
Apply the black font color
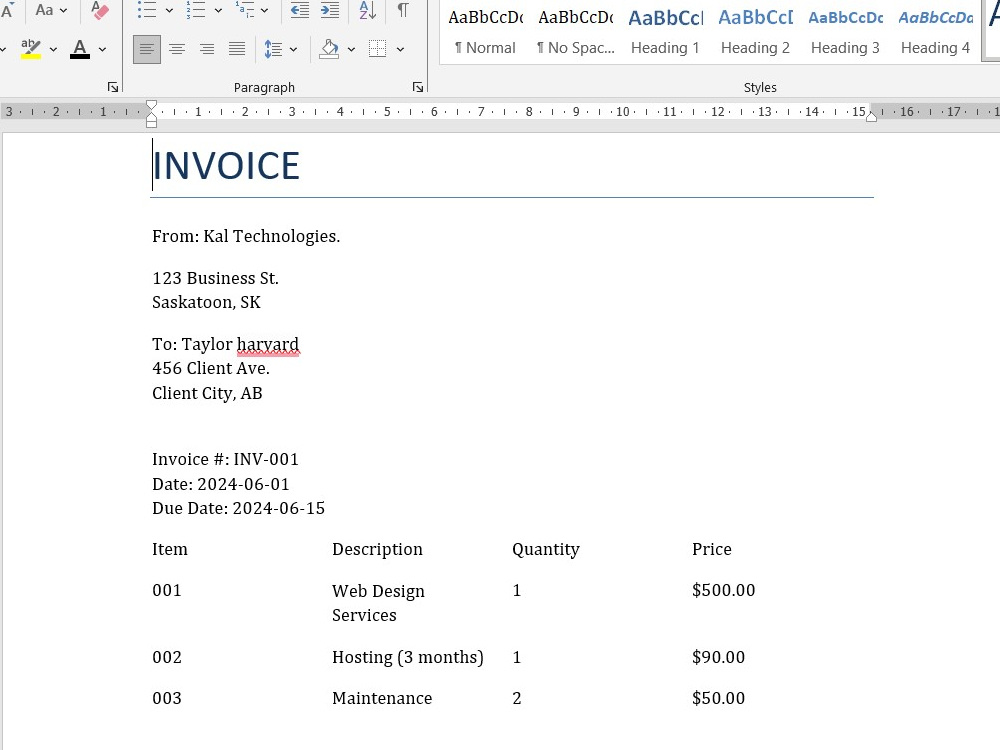(80, 49)
